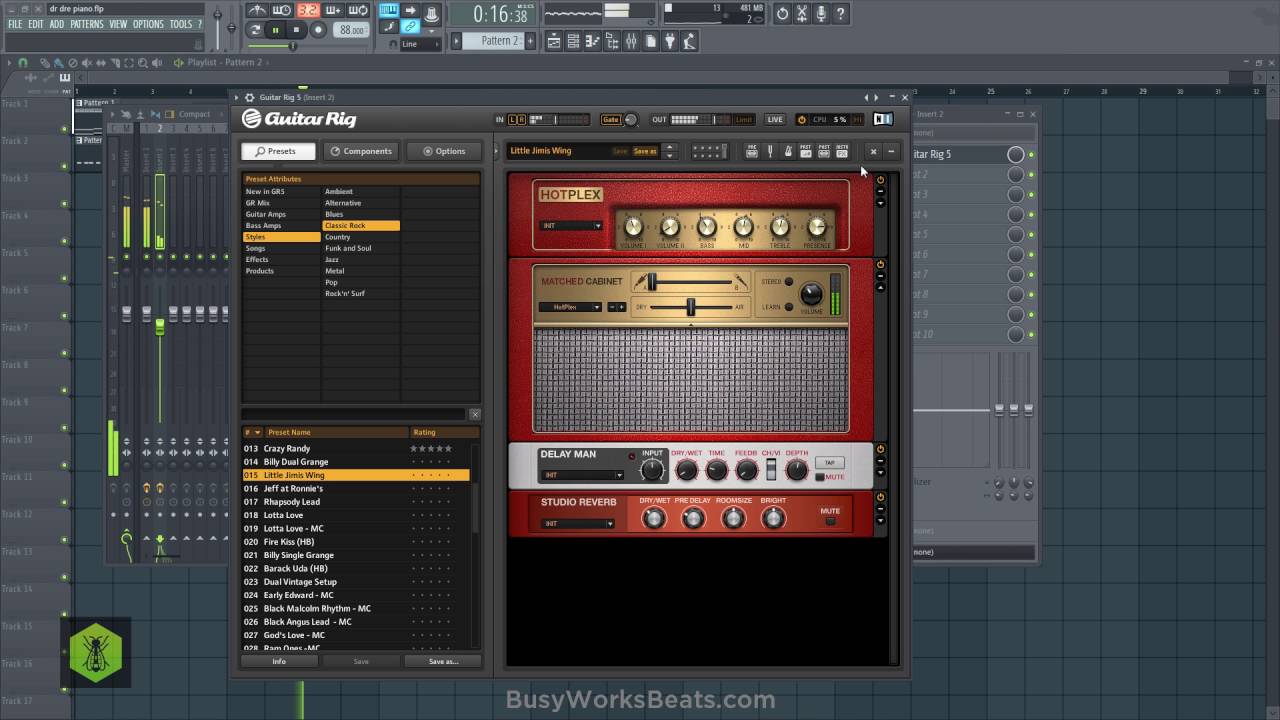Viewport: 1280px width, 720px height.
Task: Open the Guitar Rig tuner tool
Action: pos(770,151)
